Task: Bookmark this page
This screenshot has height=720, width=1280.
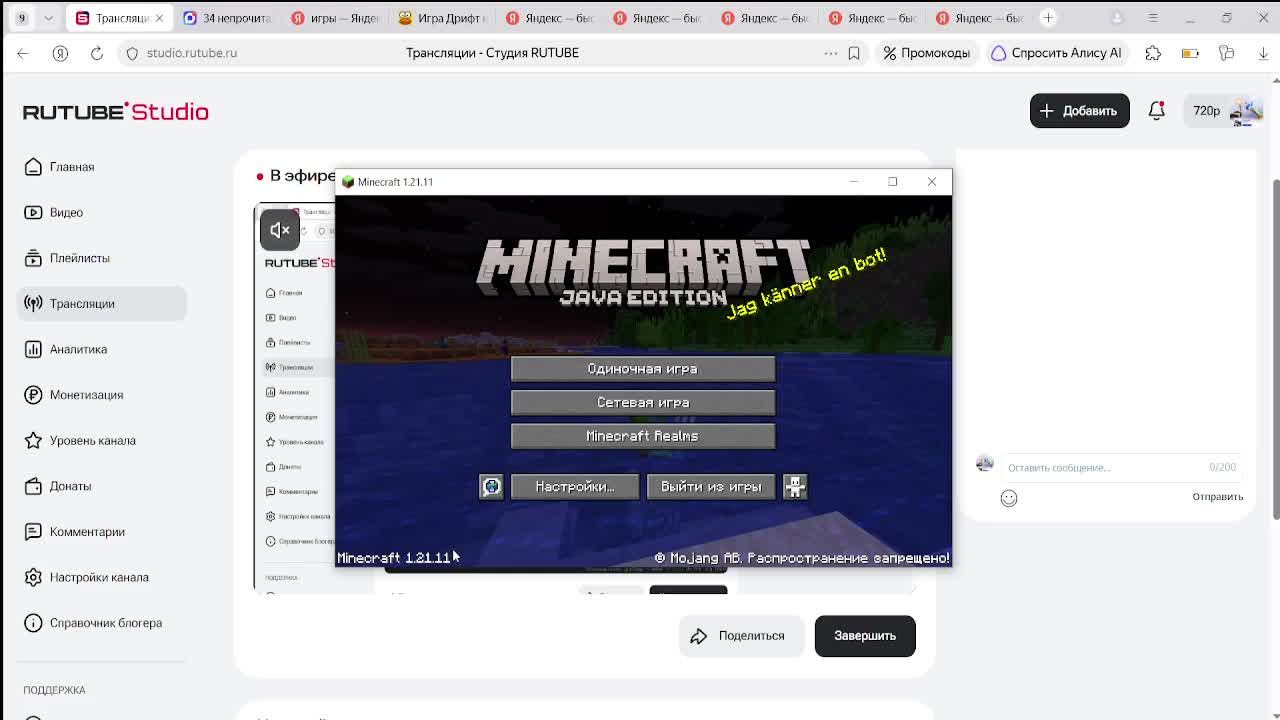Action: (x=854, y=53)
